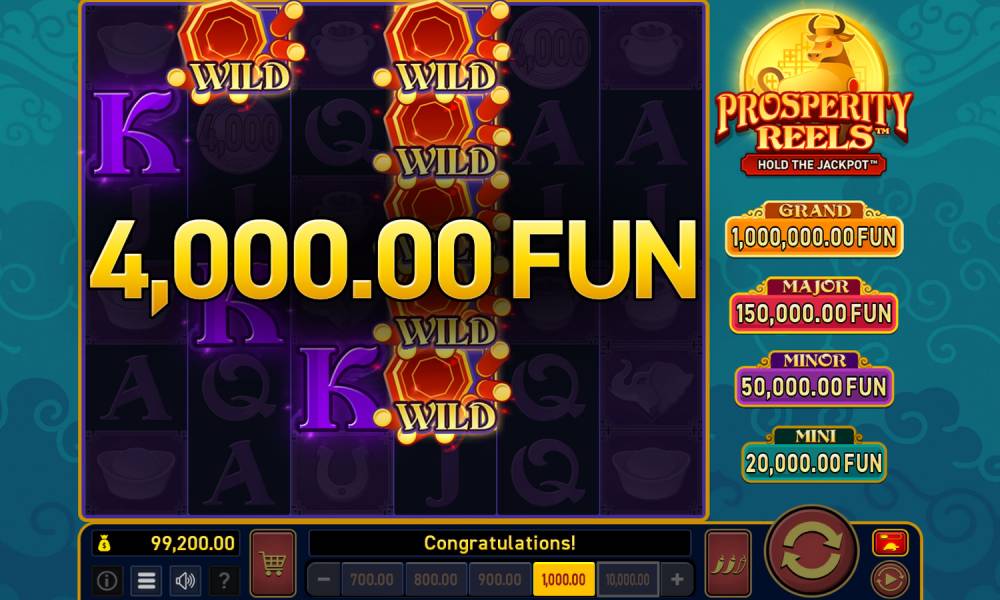Spin the reels with the round button
1000x600 pixels.
pyautogui.click(x=811, y=553)
